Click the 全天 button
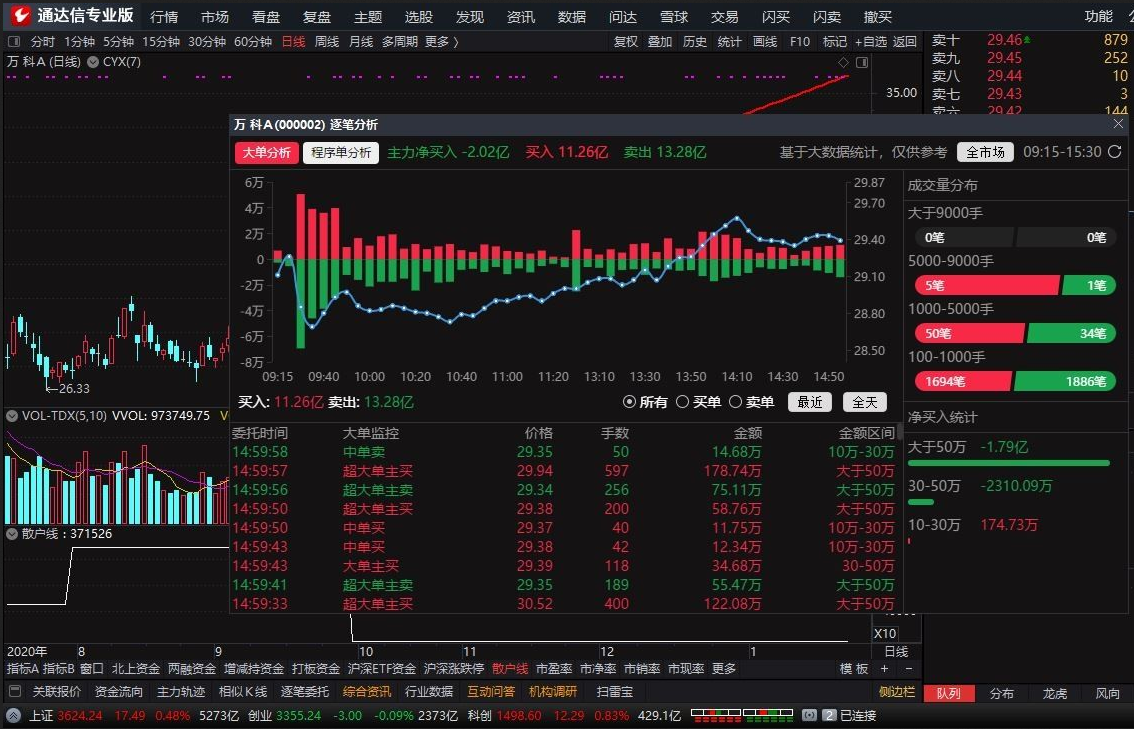 (x=864, y=402)
